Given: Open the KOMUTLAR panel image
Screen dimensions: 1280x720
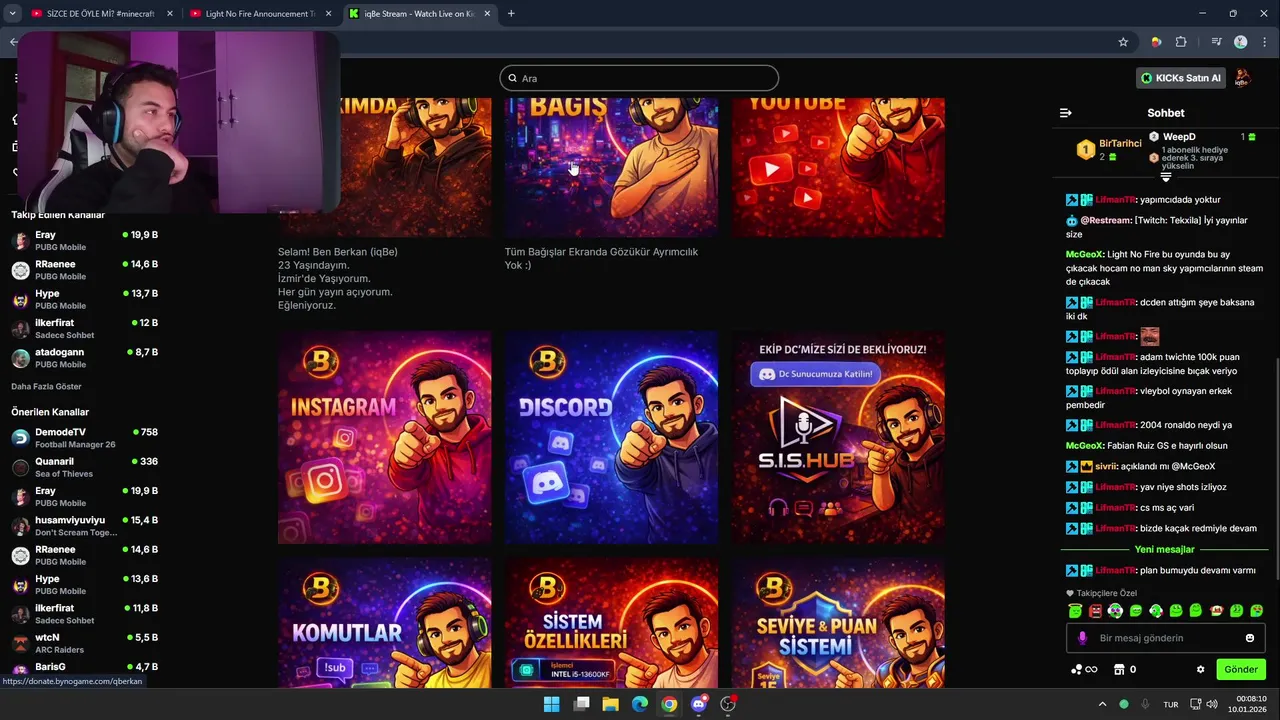Looking at the screenshot, I should pos(385,623).
